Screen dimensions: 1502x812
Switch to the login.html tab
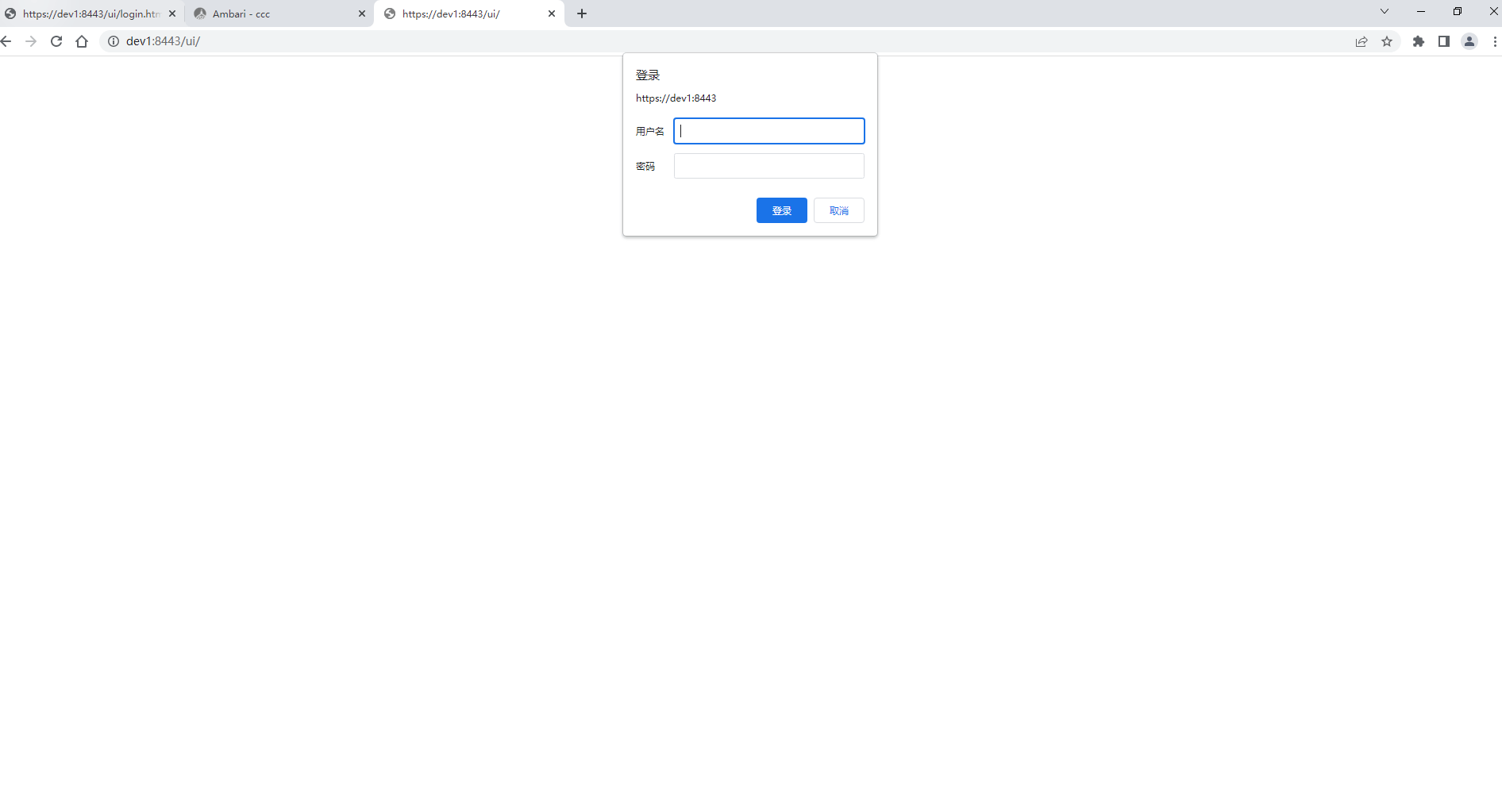87,13
